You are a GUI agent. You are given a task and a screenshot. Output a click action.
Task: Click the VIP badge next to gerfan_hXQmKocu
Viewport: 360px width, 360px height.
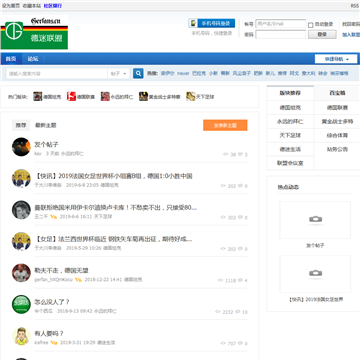(x=78, y=280)
